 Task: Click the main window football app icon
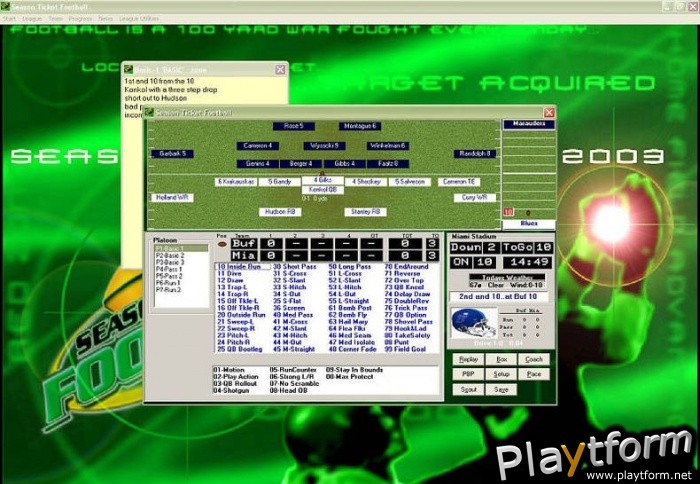coord(5,6)
